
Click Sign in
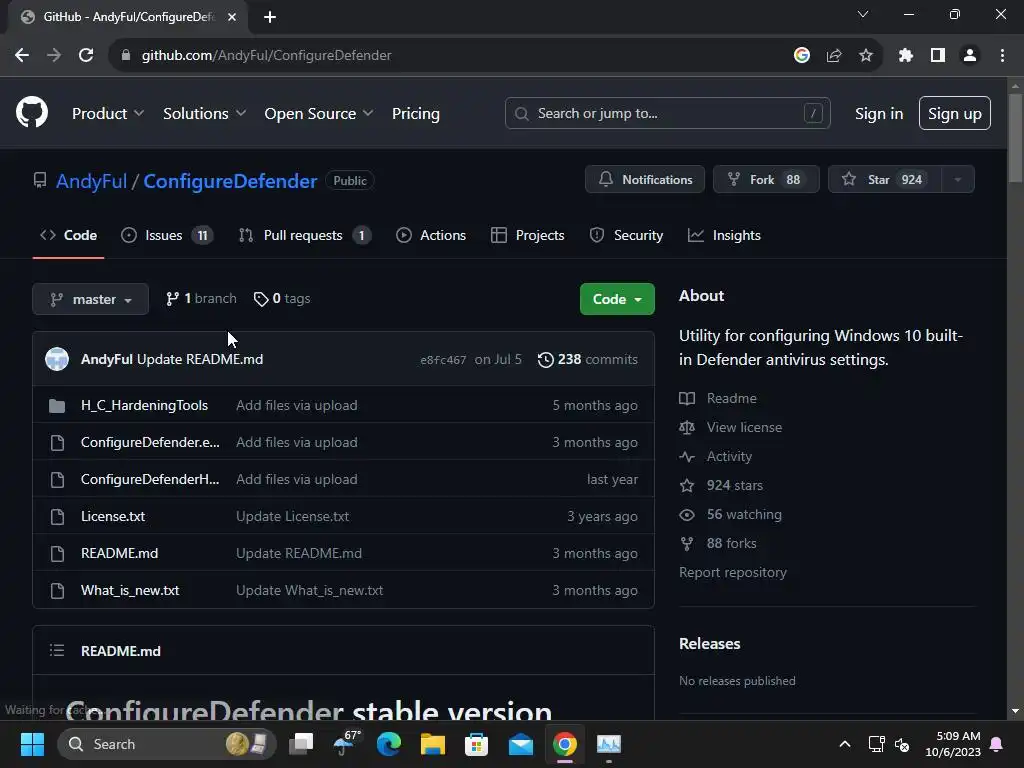click(x=879, y=113)
